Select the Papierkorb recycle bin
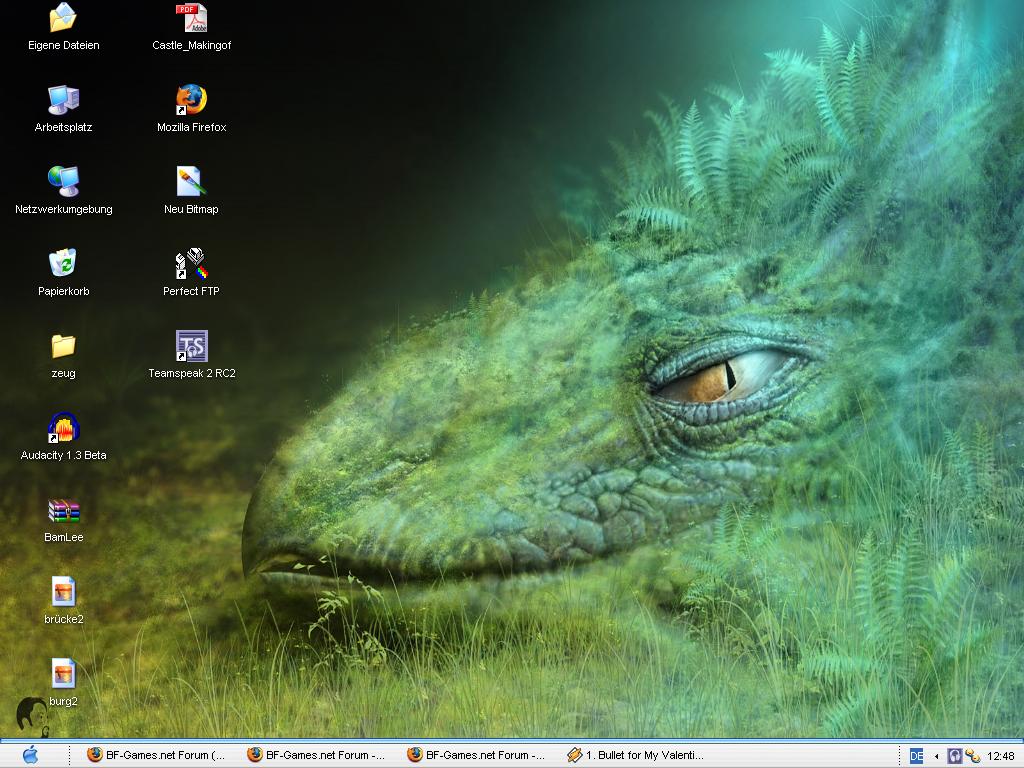The height and width of the screenshot is (768, 1024). point(63,264)
